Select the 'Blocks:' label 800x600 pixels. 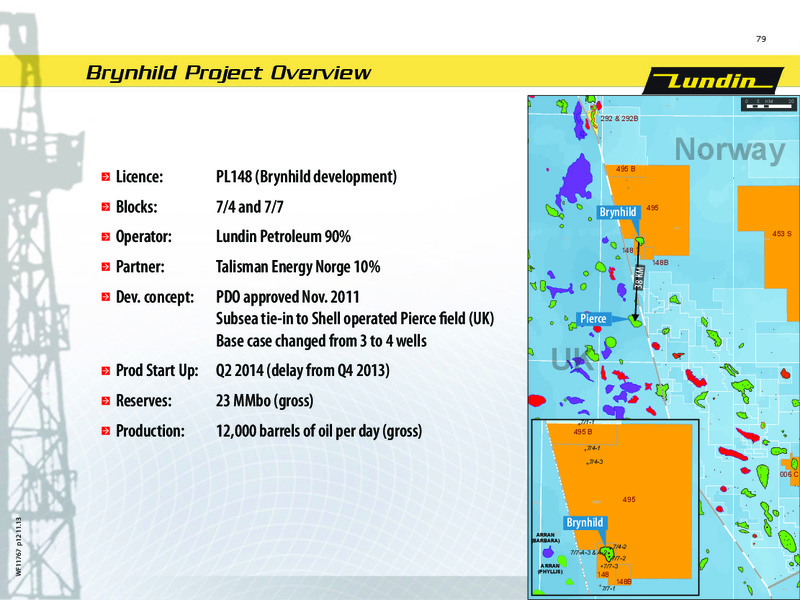point(136,207)
